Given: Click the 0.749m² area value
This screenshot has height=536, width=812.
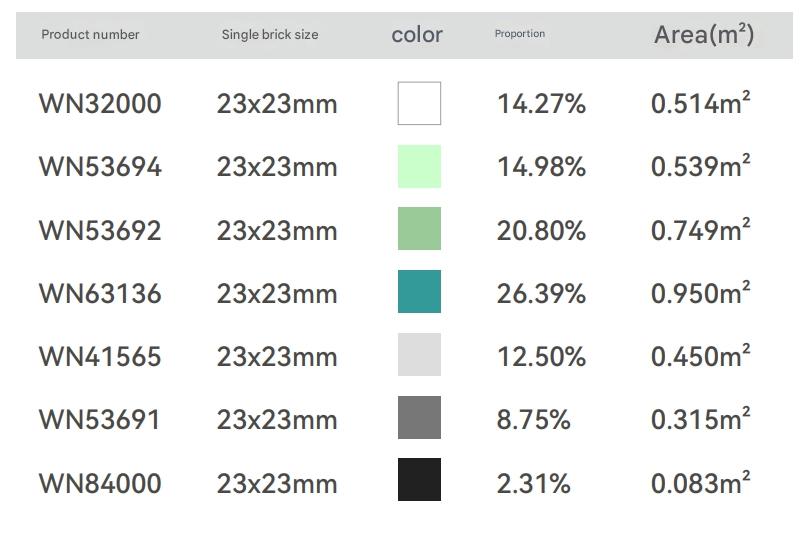Looking at the screenshot, I should click(x=700, y=229).
